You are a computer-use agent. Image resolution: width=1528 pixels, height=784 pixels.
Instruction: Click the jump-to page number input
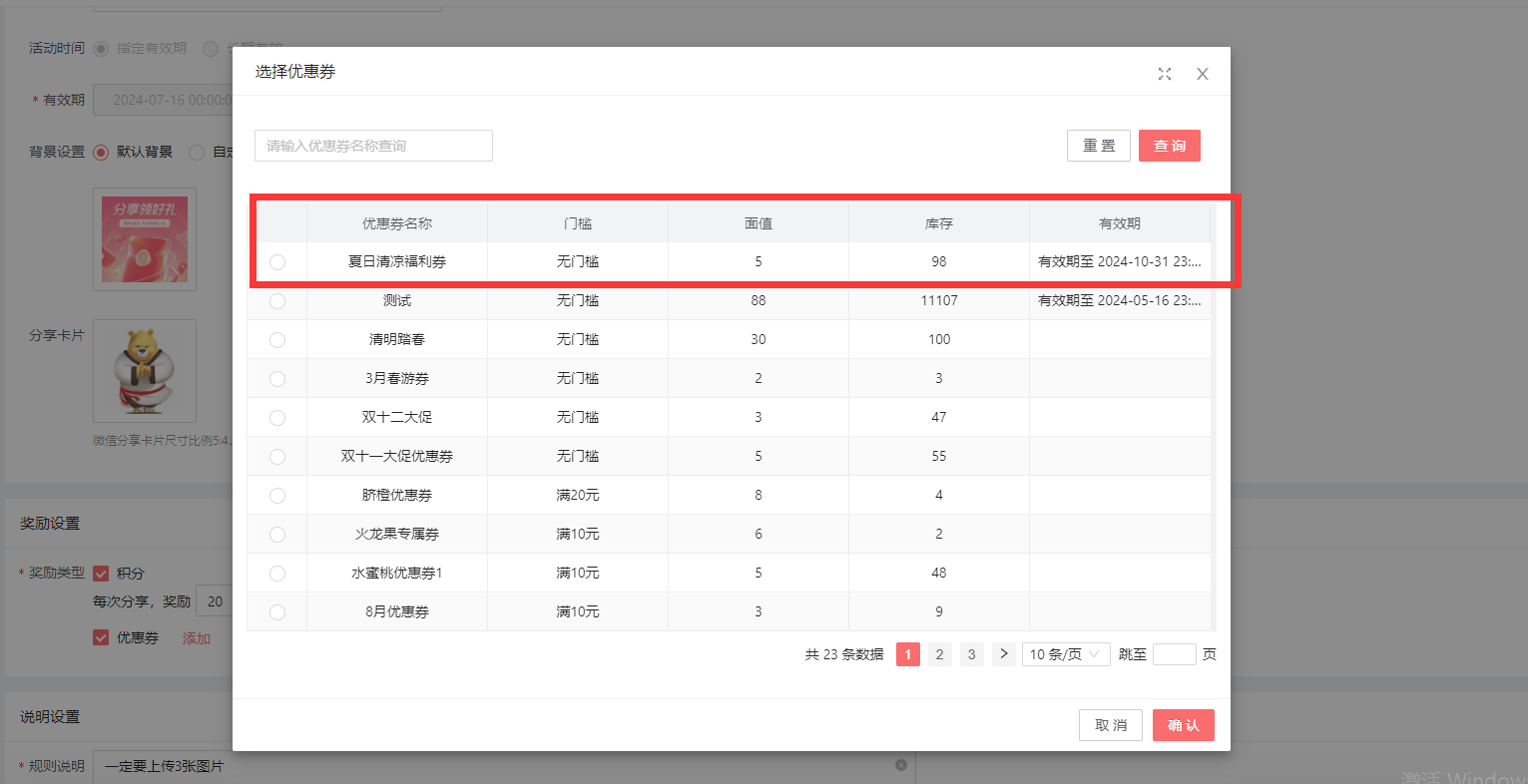[x=1174, y=654]
